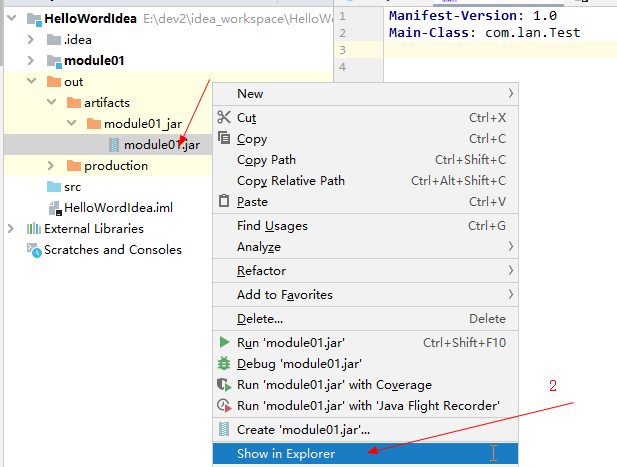Click the Paste clipboard icon
This screenshot has height=467, width=617.
[224, 201]
